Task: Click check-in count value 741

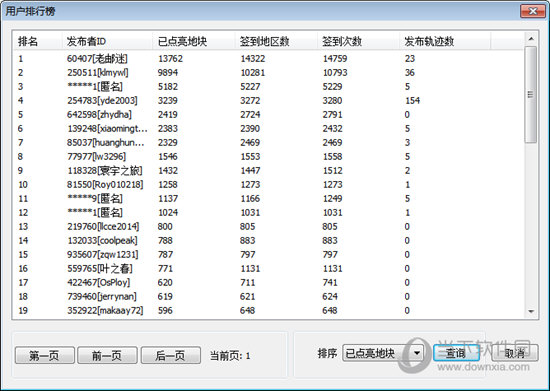Action: click(330, 283)
